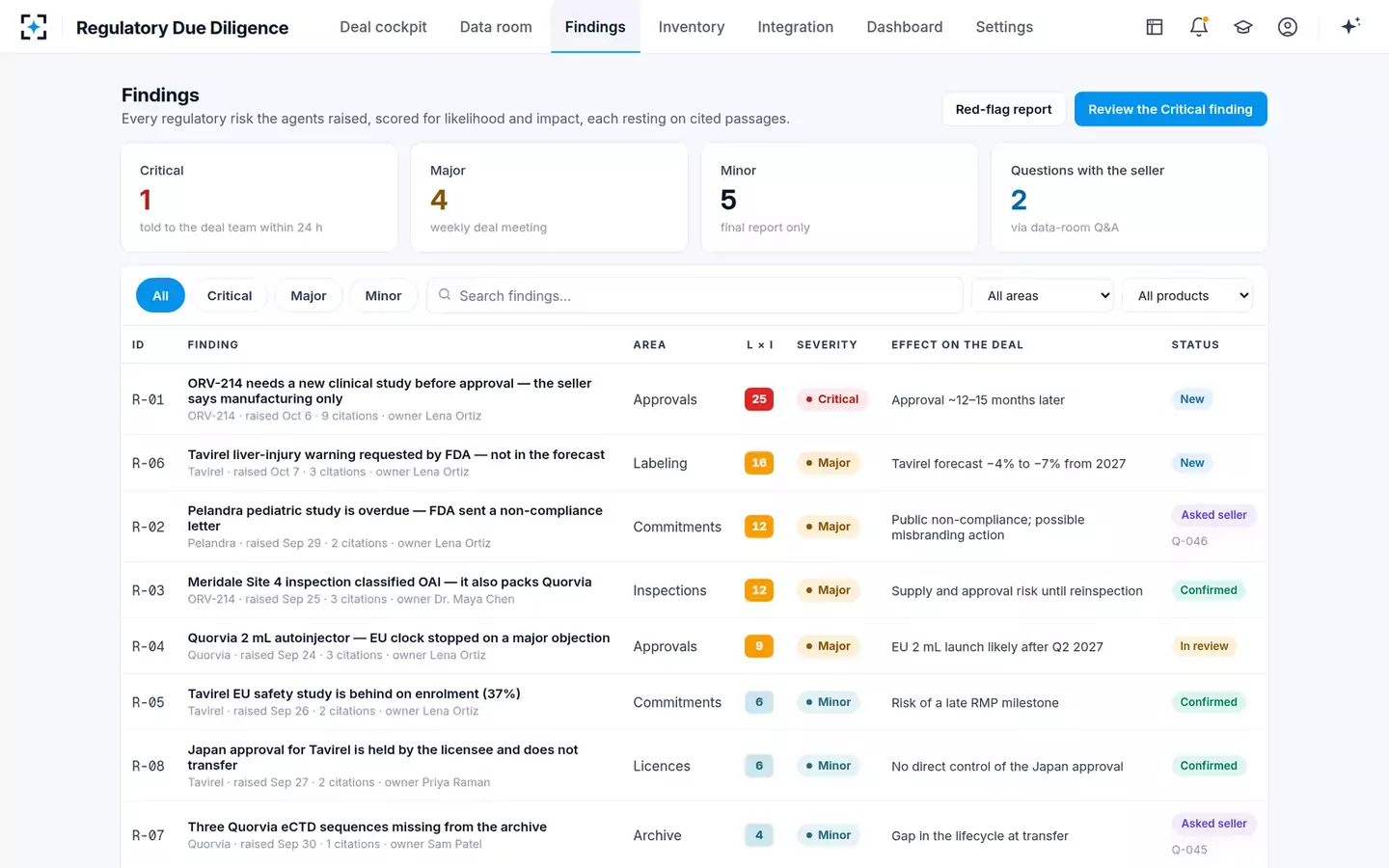The height and width of the screenshot is (868, 1389).
Task: Open the user account profile icon
Action: click(x=1288, y=27)
